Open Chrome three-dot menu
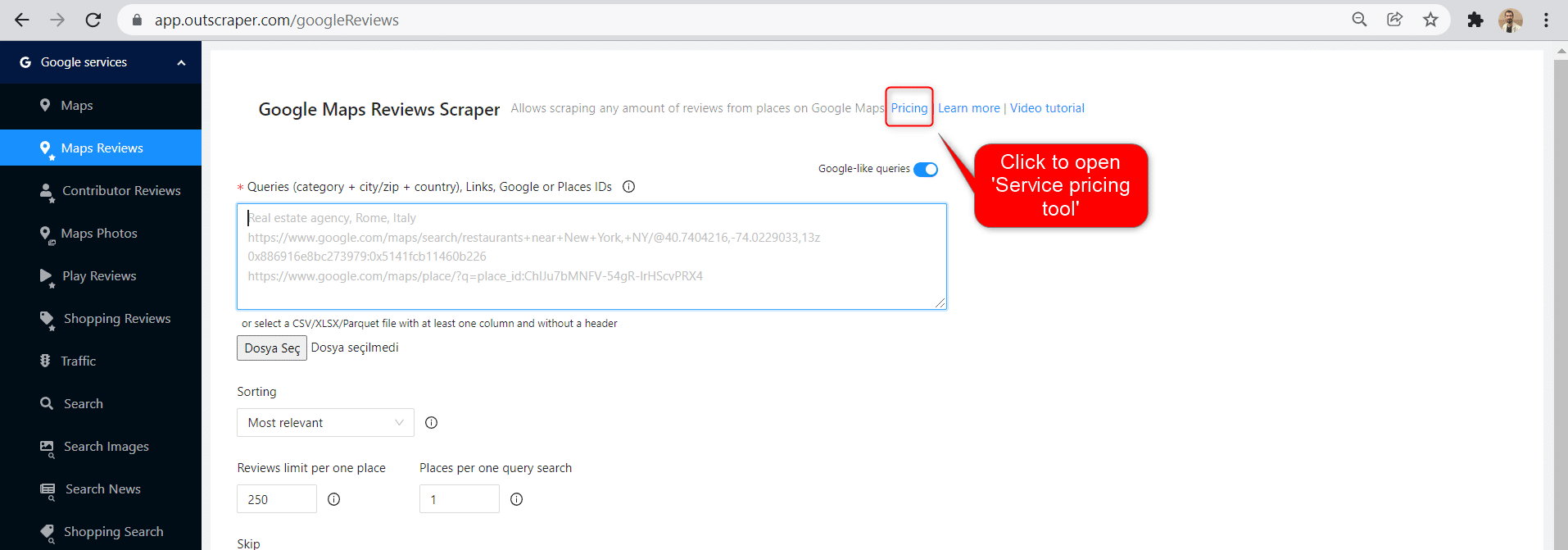The height and width of the screenshot is (550, 1568). point(1546,20)
